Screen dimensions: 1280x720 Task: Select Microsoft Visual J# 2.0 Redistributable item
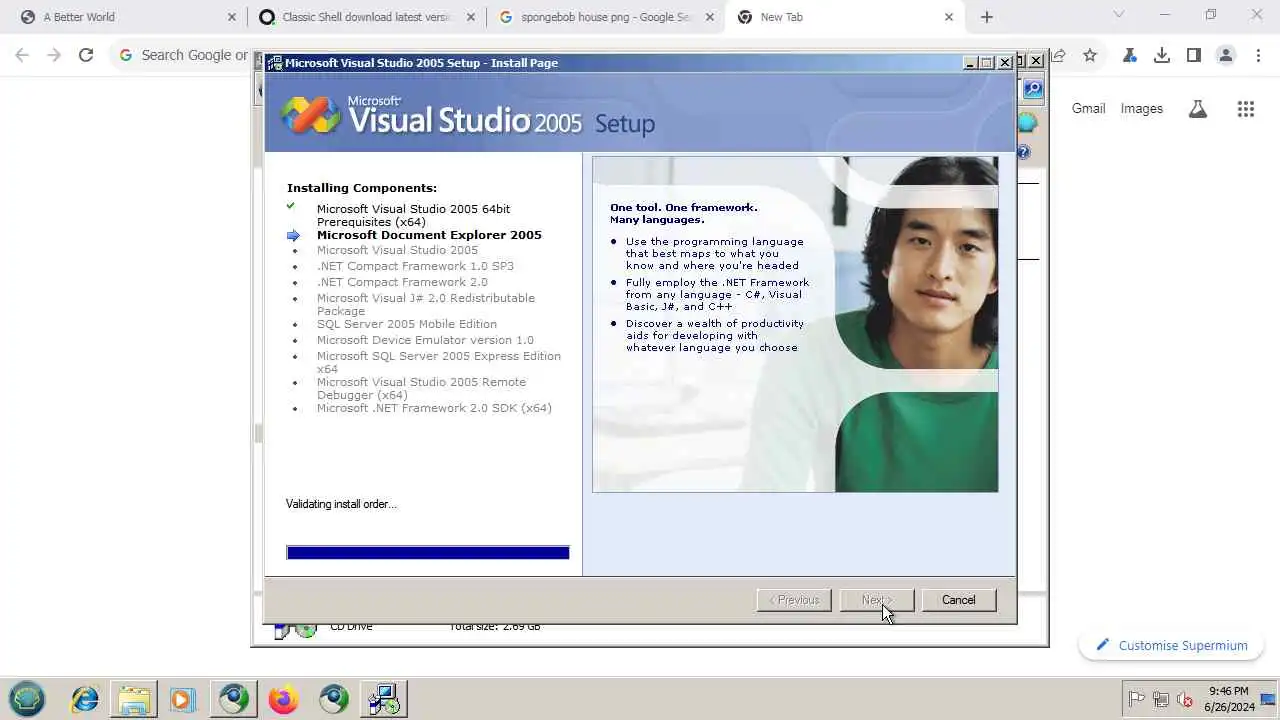(x=426, y=304)
